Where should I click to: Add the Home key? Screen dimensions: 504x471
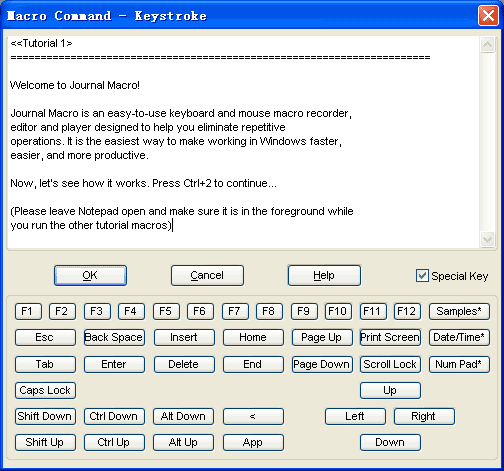(x=253, y=337)
